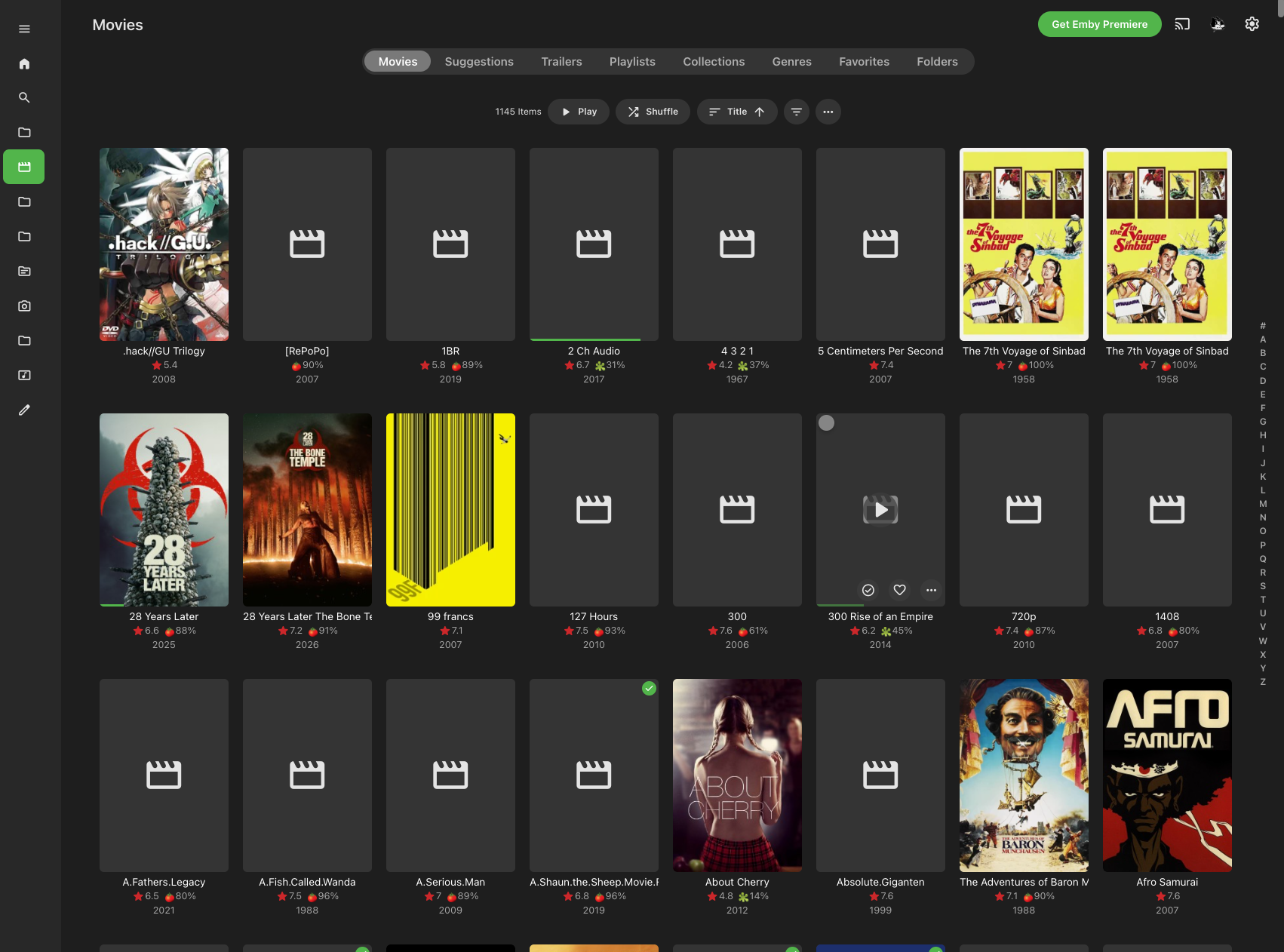Jump to letter Z in the alphabet index
This screenshot has width=1284, height=952.
(1263, 682)
